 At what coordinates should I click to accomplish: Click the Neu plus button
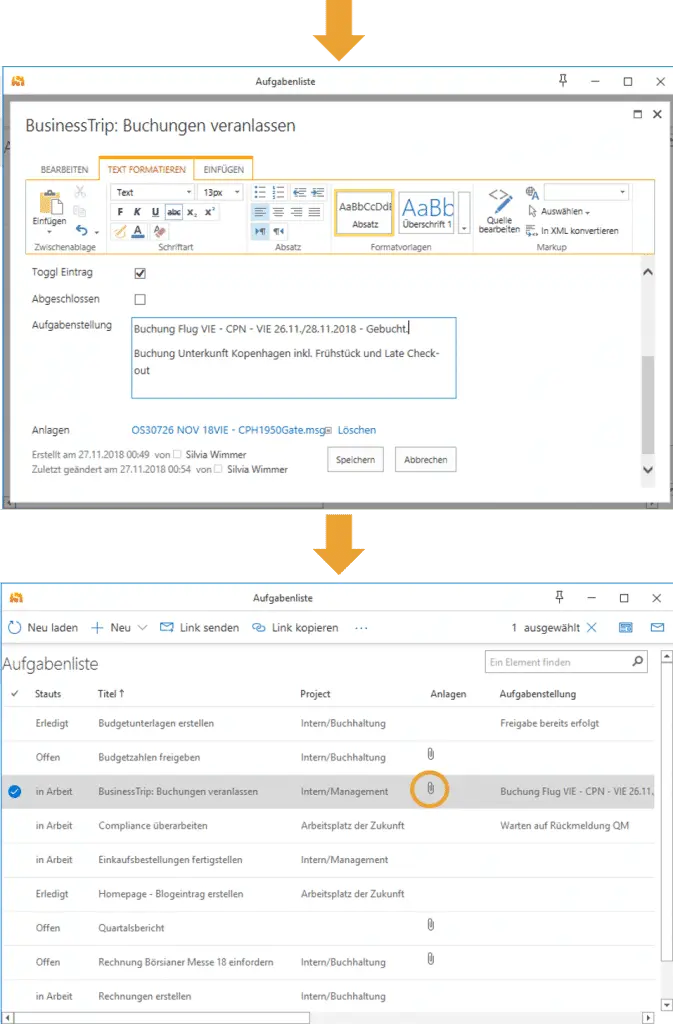tap(111, 628)
